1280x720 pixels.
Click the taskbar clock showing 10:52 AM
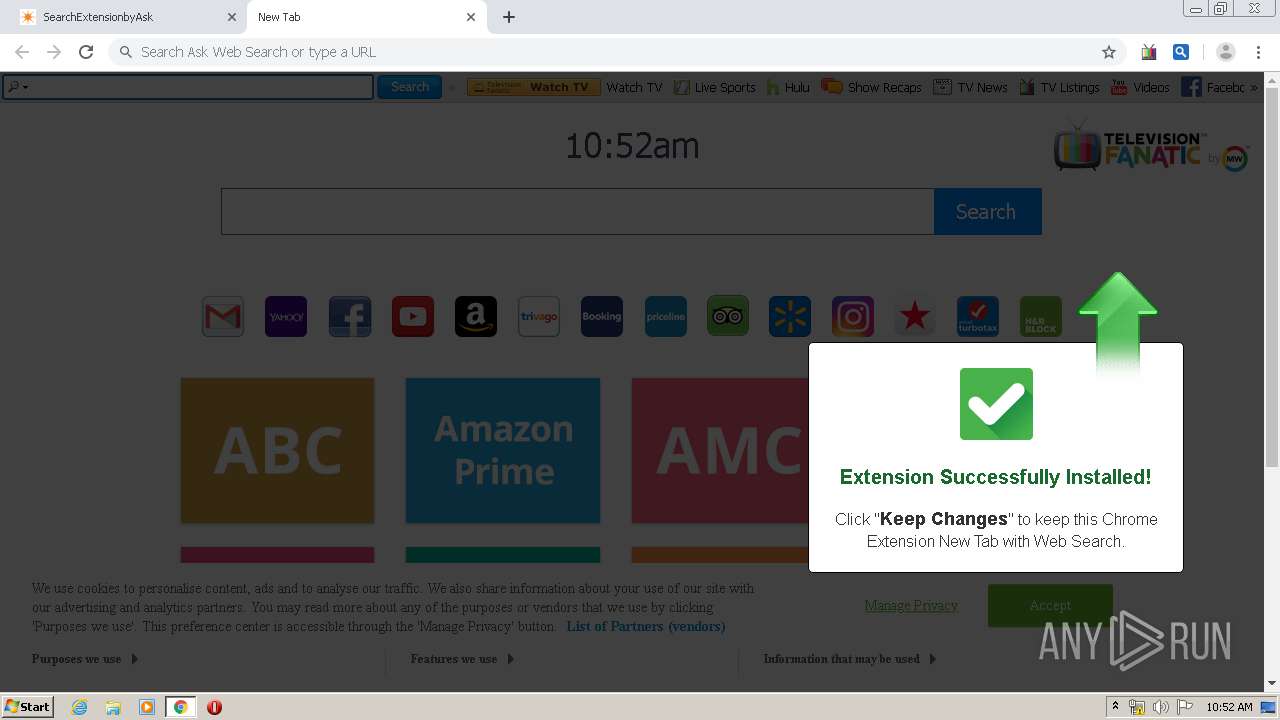1229,707
